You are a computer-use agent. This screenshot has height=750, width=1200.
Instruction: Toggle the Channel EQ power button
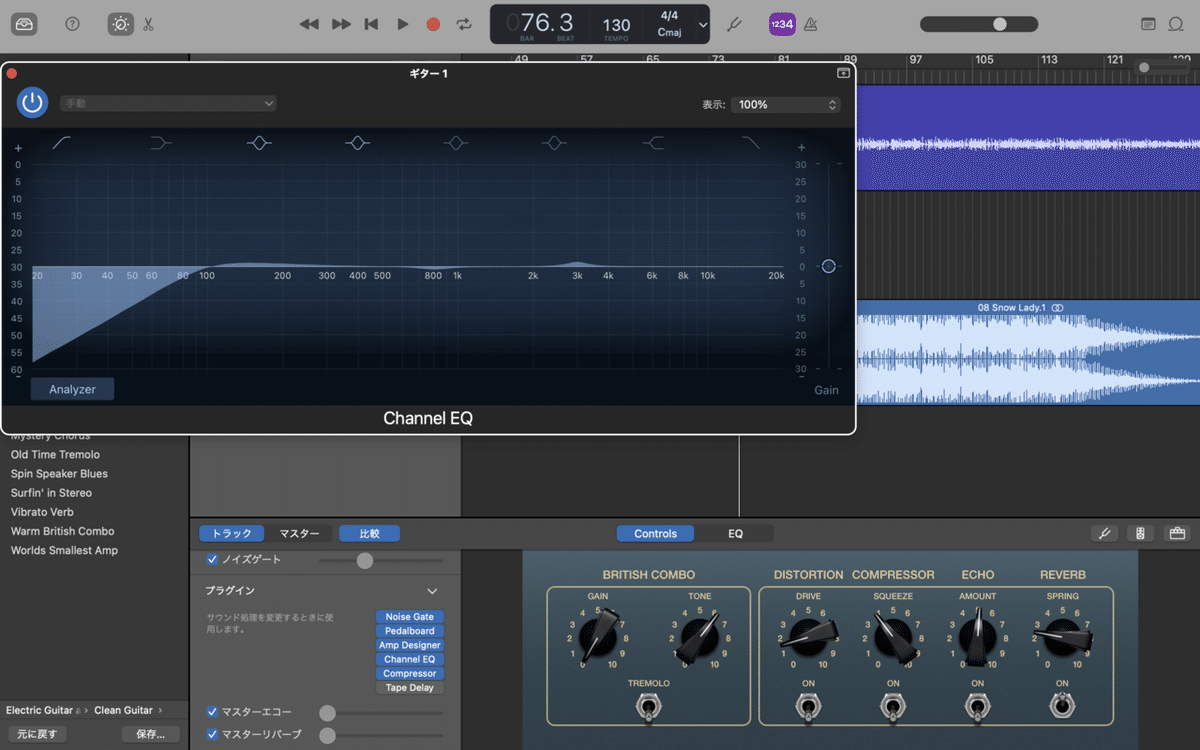tap(32, 102)
